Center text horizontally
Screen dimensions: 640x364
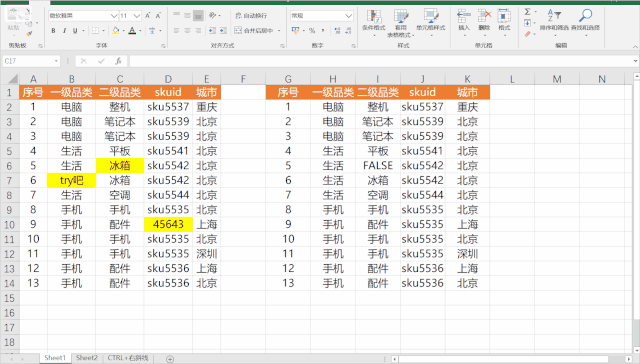point(187,31)
